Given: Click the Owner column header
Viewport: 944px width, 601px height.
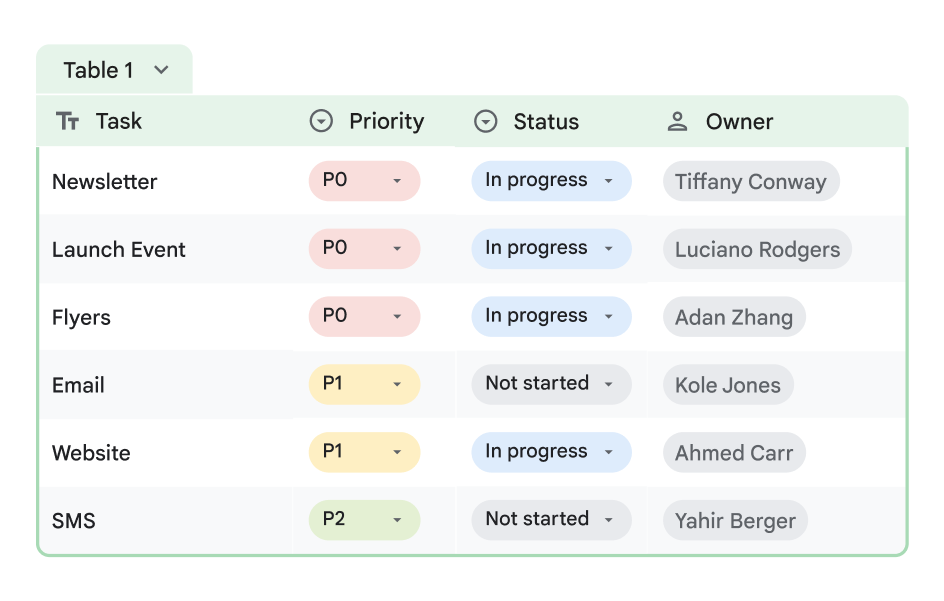Looking at the screenshot, I should click(x=739, y=122).
